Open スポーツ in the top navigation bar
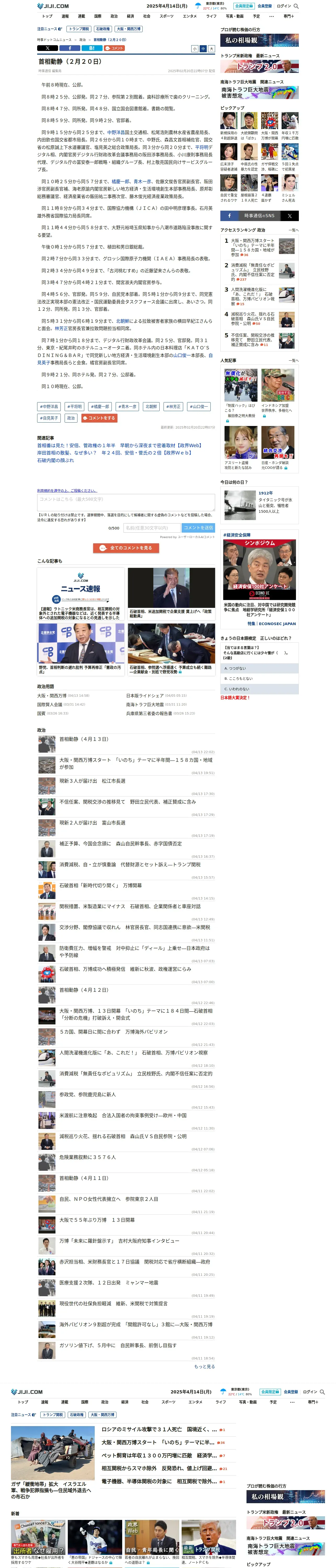This screenshot has width=336, height=1568. click(166, 16)
